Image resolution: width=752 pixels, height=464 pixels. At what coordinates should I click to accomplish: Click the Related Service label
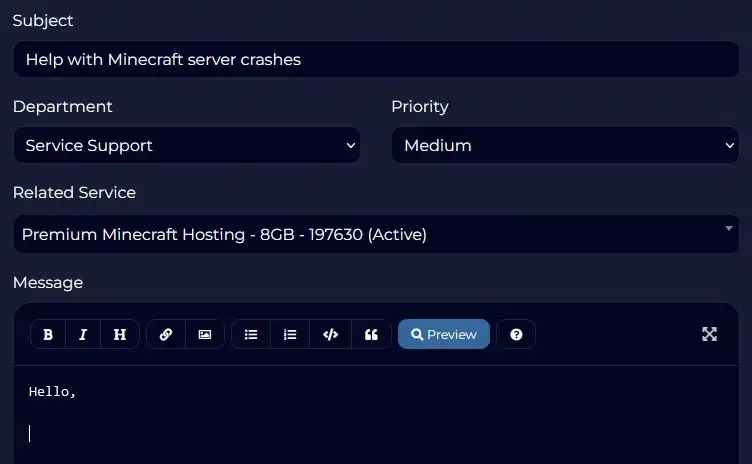74,192
